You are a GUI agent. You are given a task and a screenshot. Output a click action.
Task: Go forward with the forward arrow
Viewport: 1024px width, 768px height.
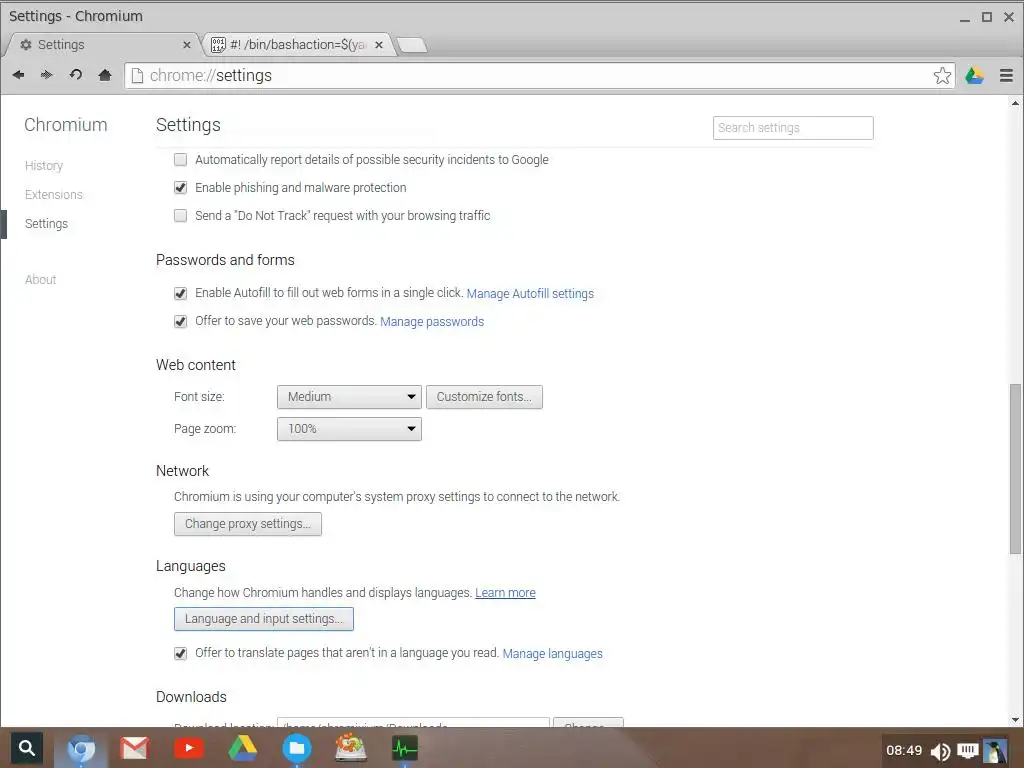tap(46, 75)
